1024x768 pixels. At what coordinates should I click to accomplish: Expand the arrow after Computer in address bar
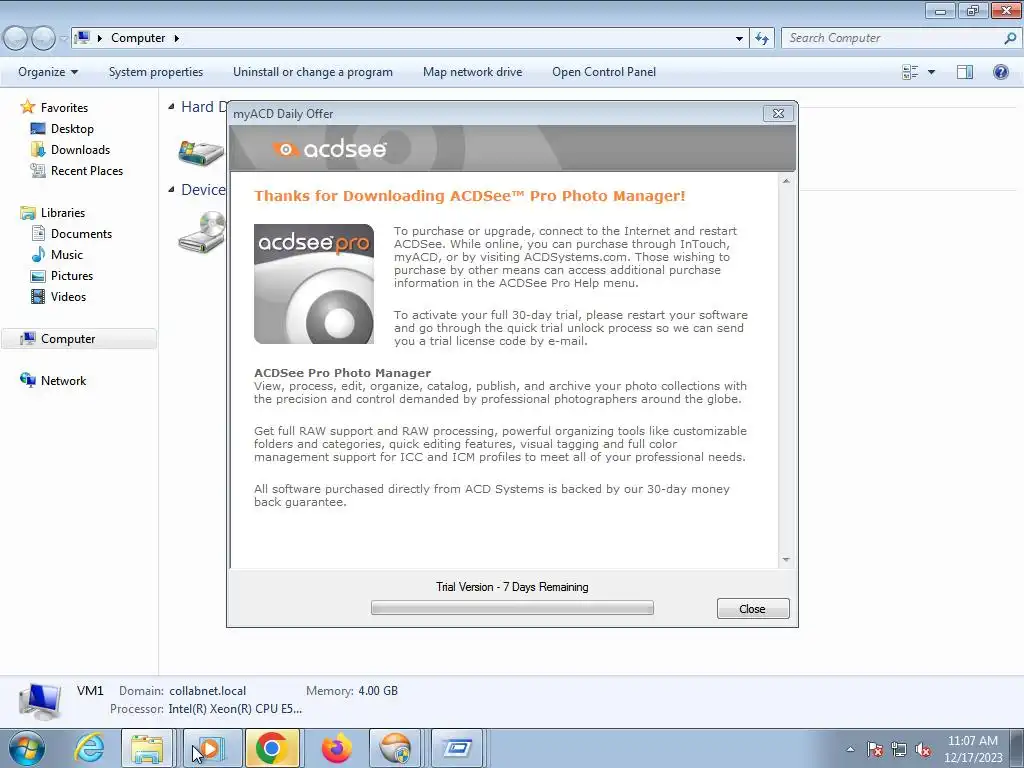tap(176, 38)
